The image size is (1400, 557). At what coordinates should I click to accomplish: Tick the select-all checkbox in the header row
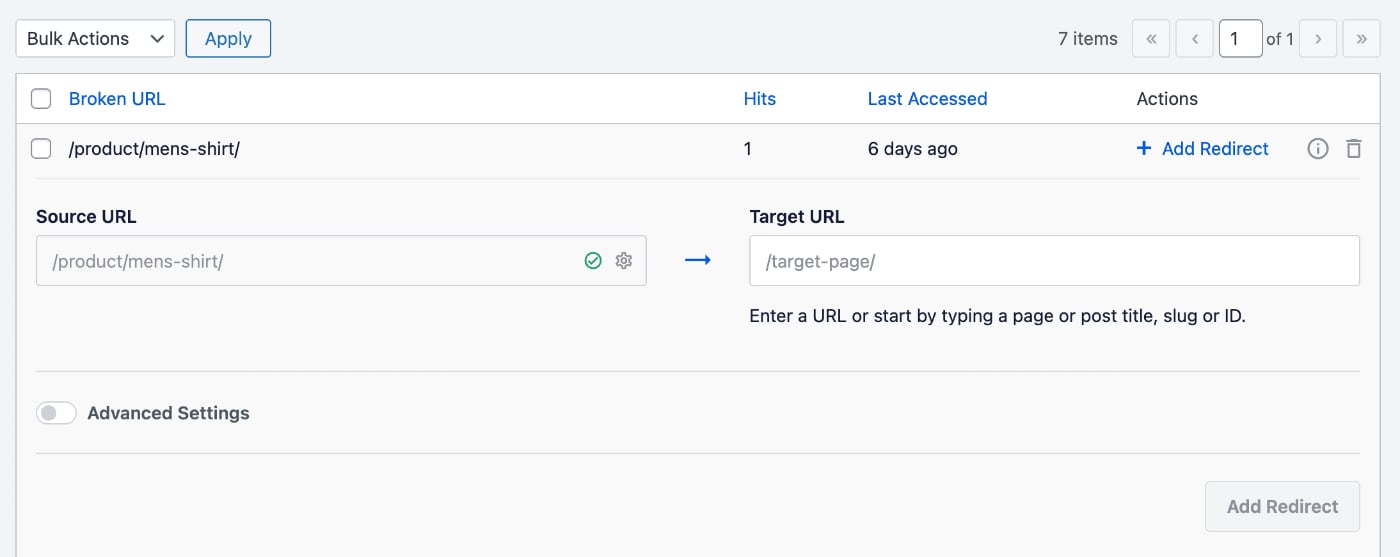41,99
